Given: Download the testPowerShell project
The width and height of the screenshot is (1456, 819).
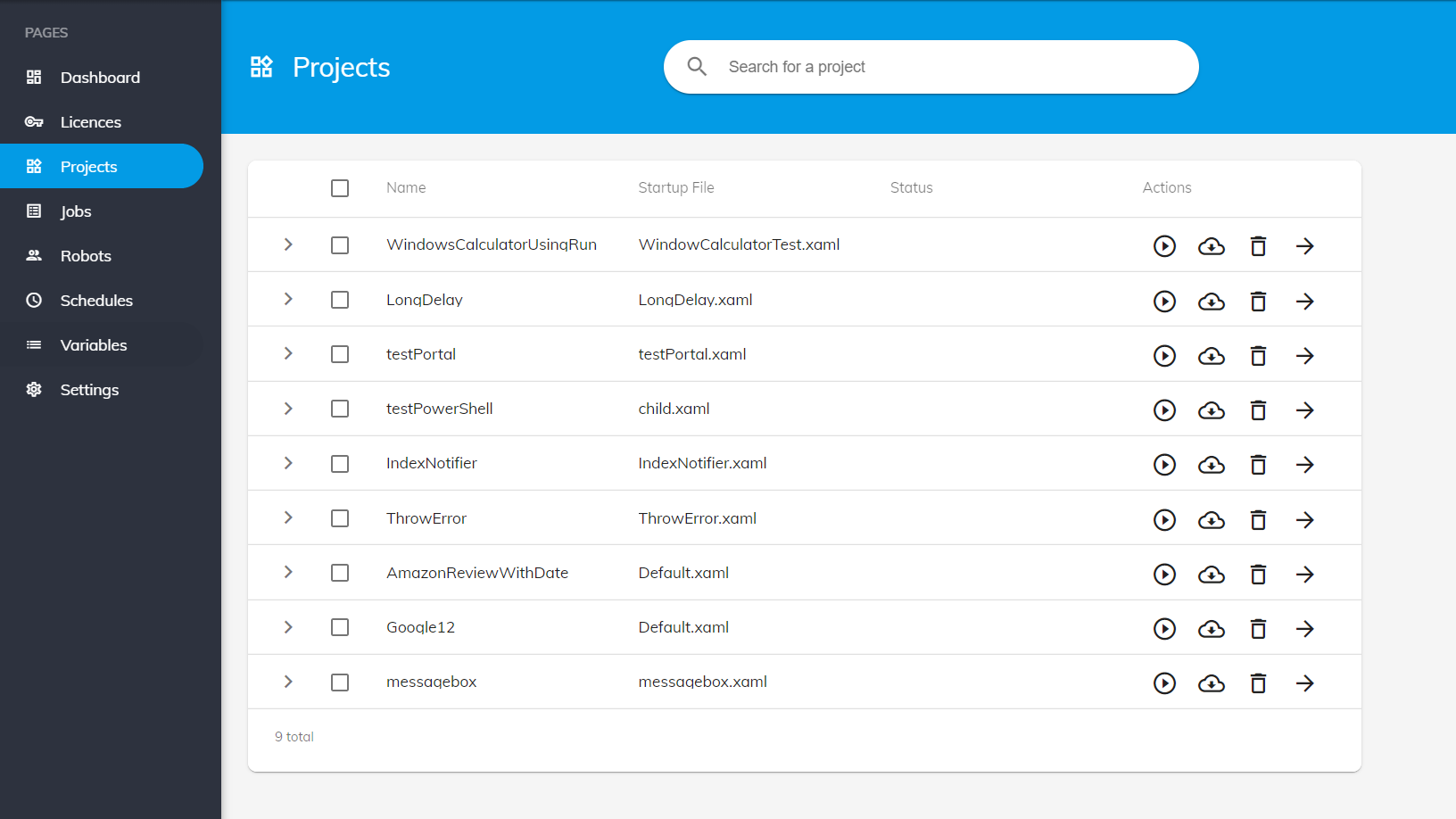Looking at the screenshot, I should [x=1212, y=410].
